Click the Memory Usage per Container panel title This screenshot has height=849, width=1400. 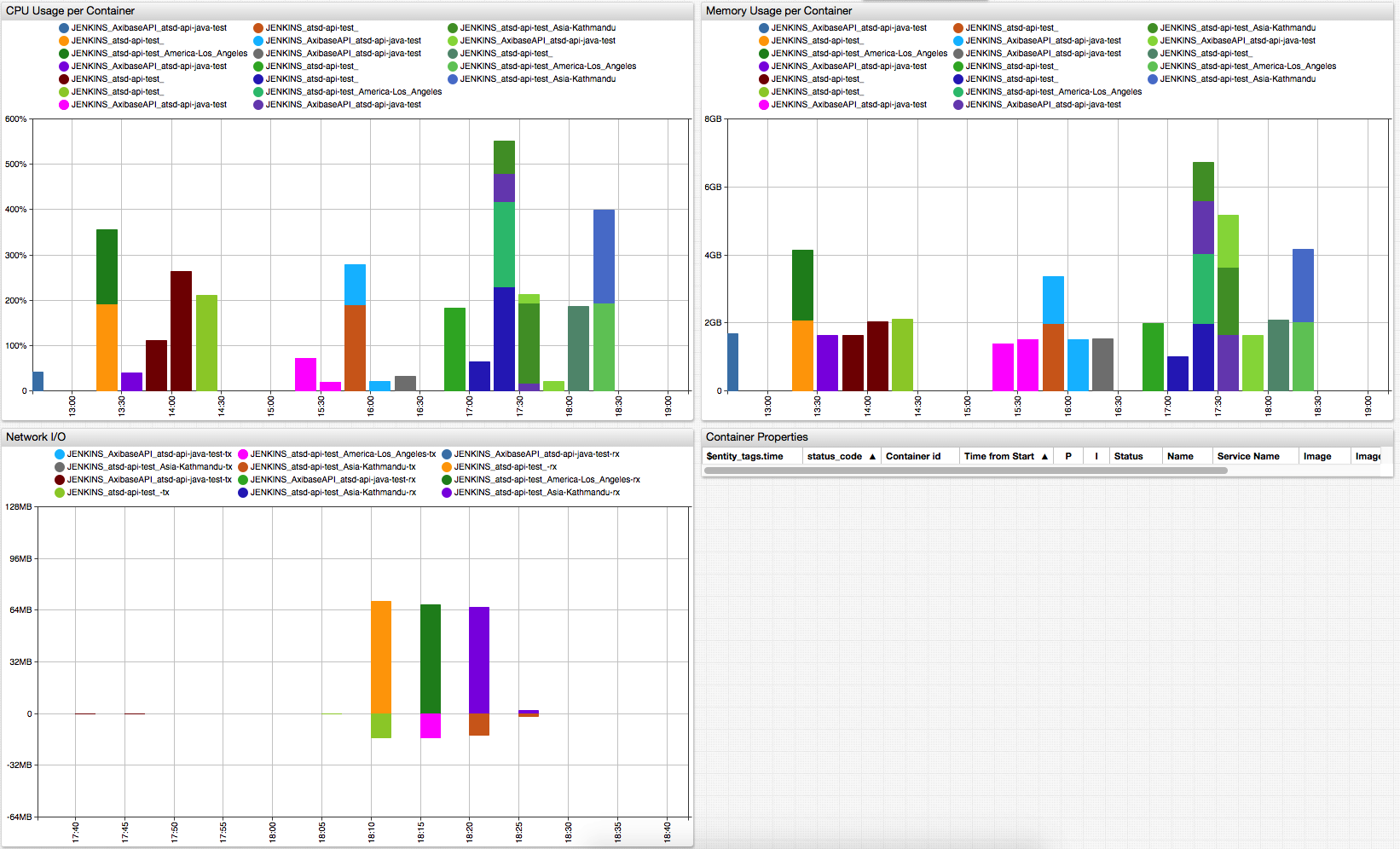778,11
